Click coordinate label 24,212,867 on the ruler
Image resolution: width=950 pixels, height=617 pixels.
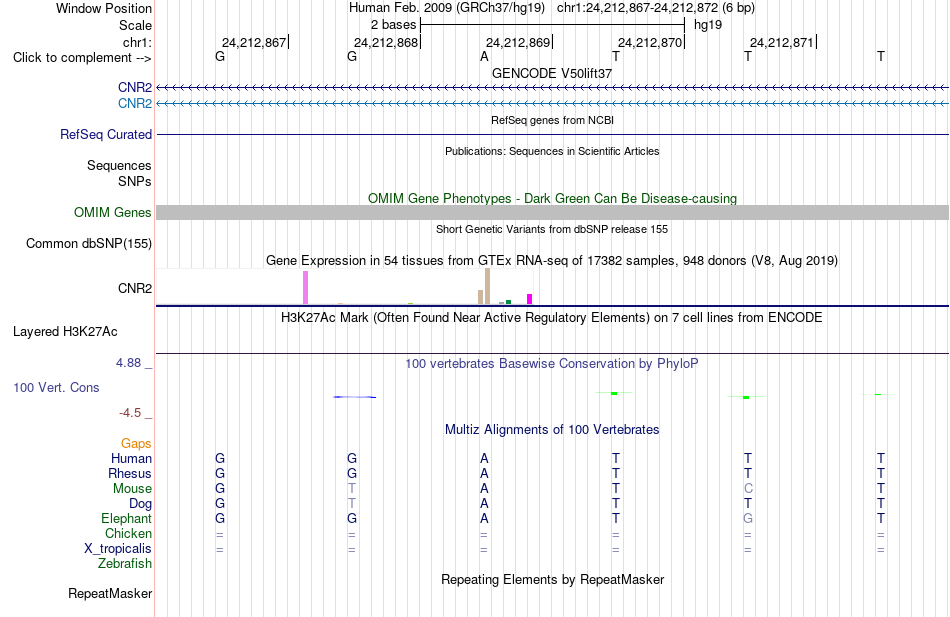pyautogui.click(x=254, y=42)
